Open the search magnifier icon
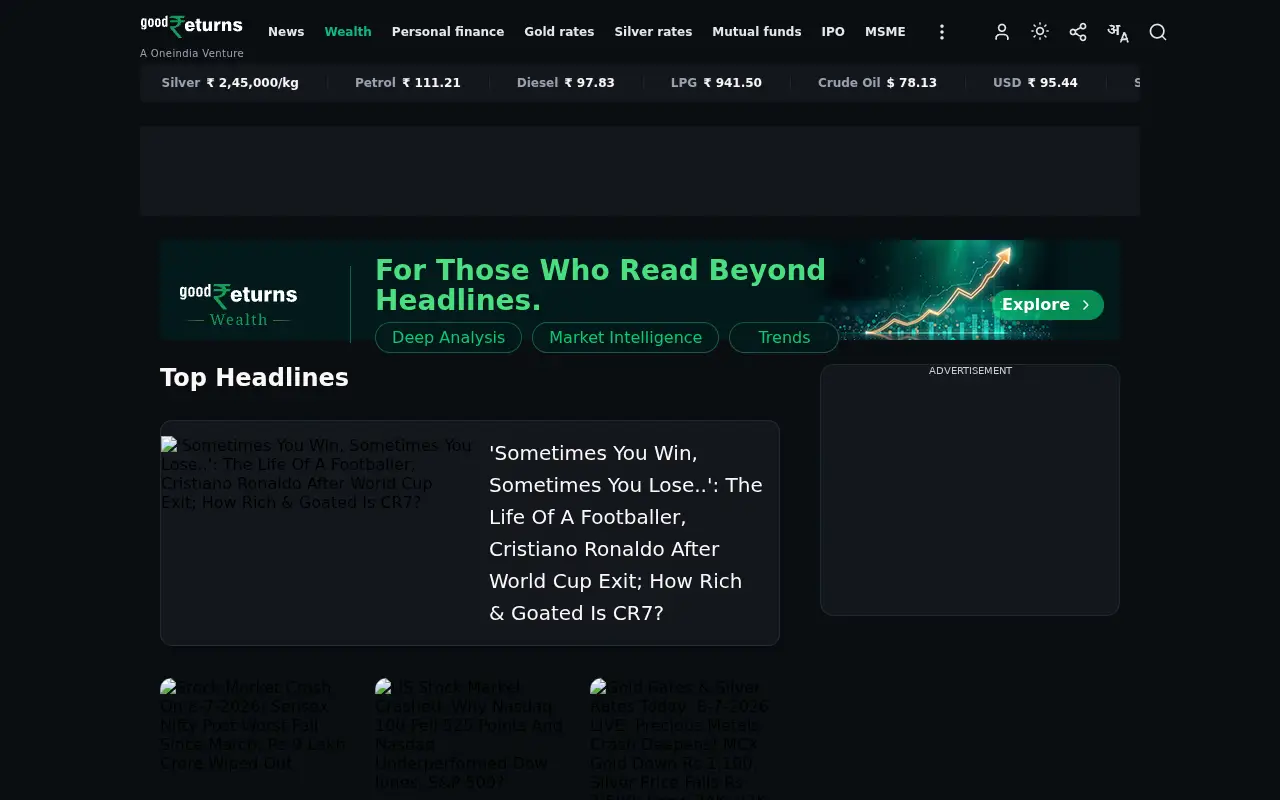1280x800 pixels. (x=1158, y=32)
